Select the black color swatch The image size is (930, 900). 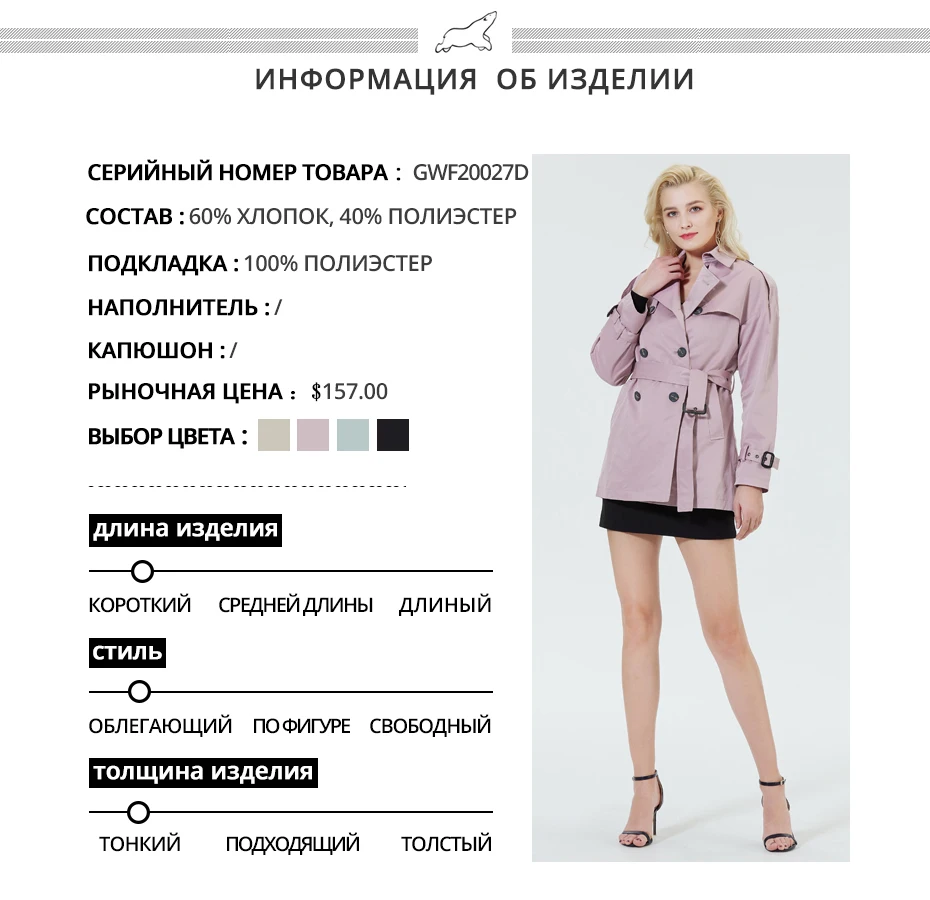click(x=393, y=435)
